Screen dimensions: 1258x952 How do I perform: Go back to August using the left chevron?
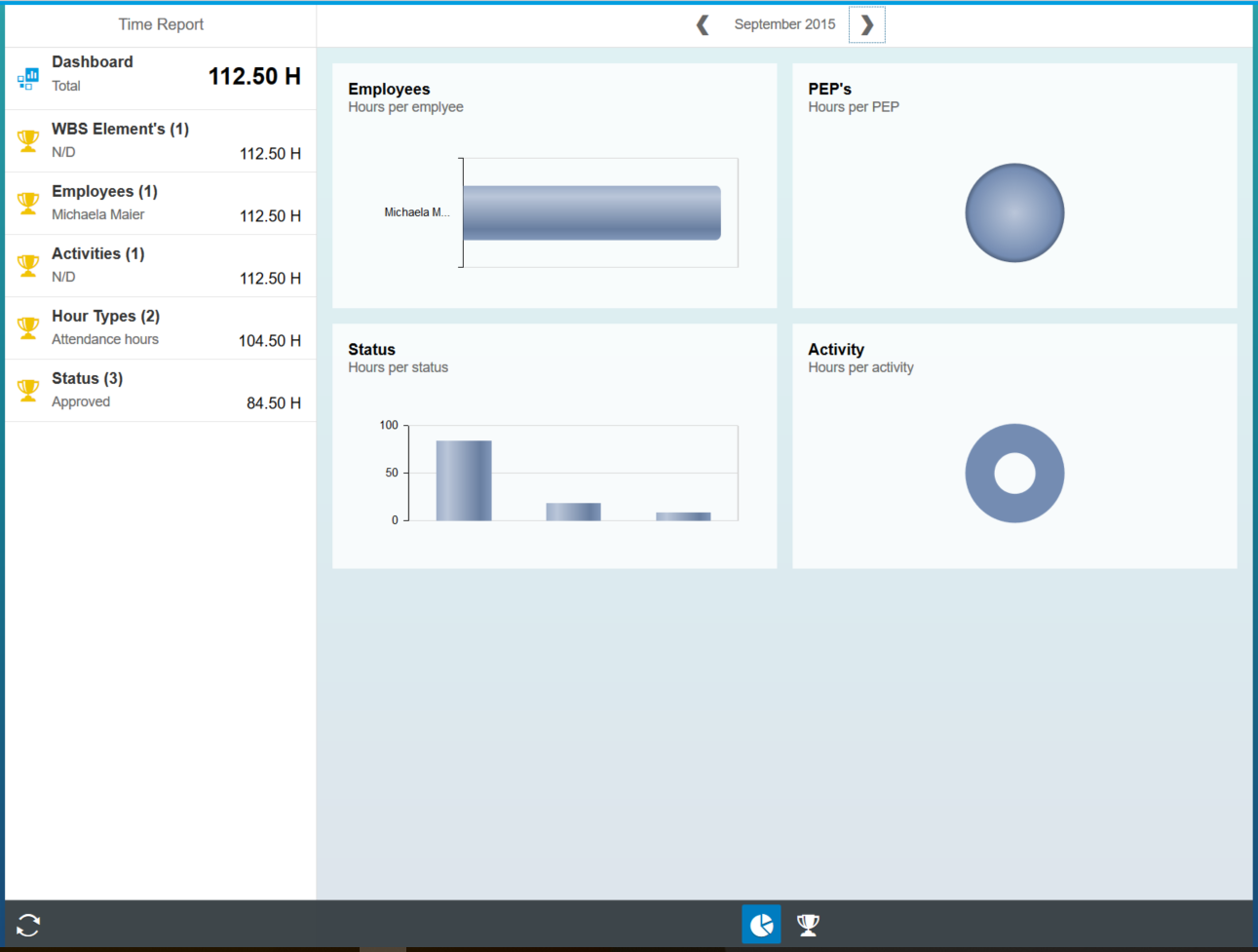[x=702, y=24]
